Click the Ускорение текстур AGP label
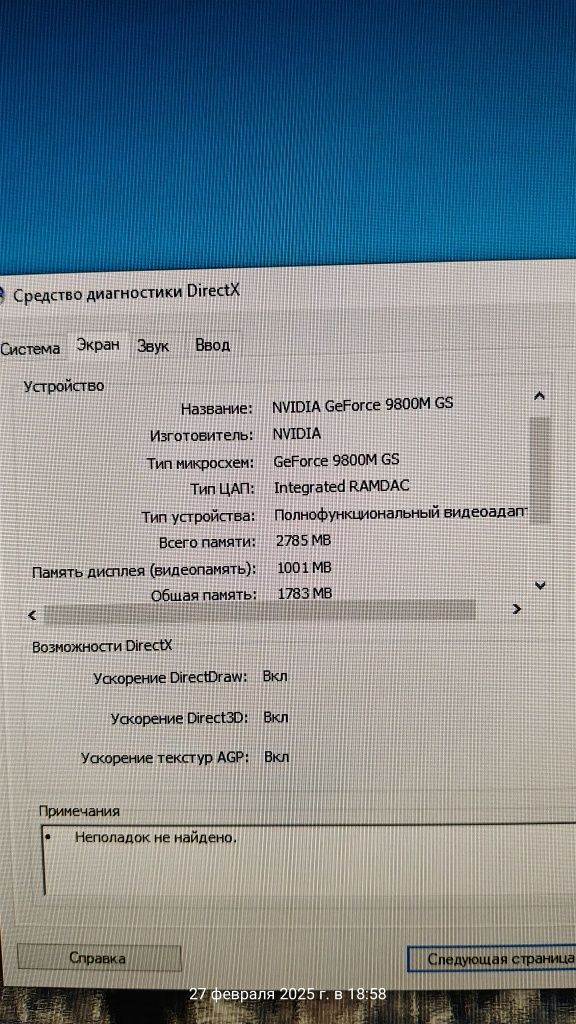This screenshot has width=576, height=1024. (165, 758)
